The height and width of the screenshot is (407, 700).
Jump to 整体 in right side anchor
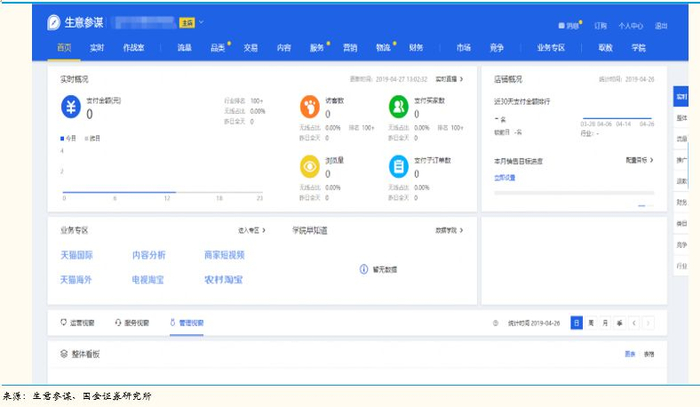tap(681, 118)
